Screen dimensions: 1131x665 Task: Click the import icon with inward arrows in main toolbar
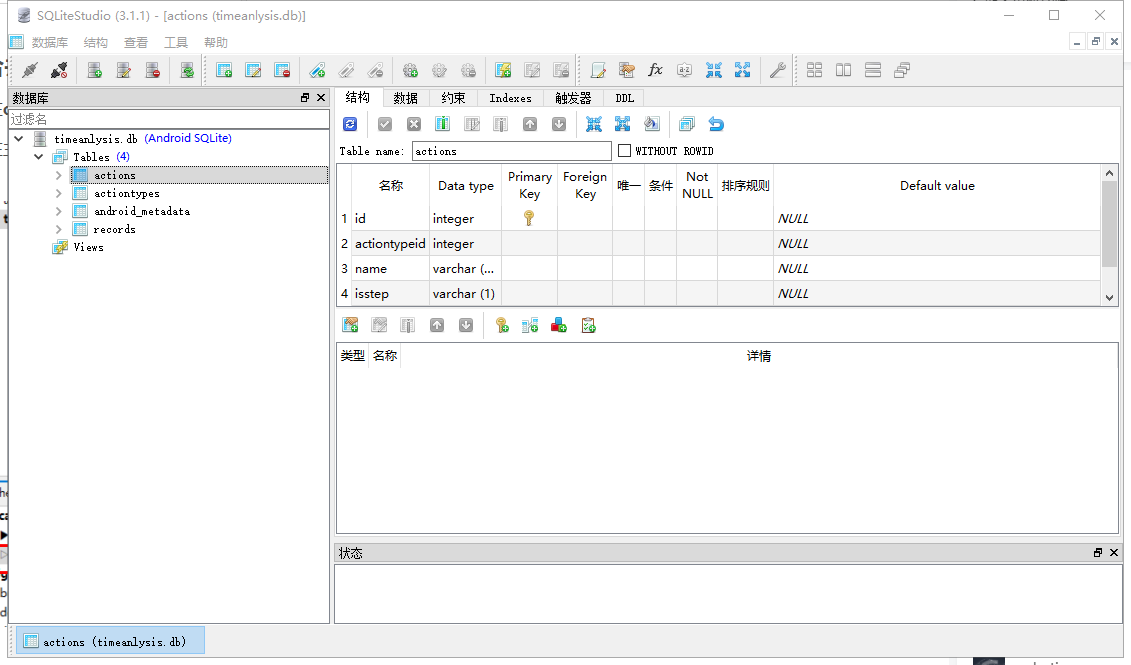[713, 70]
